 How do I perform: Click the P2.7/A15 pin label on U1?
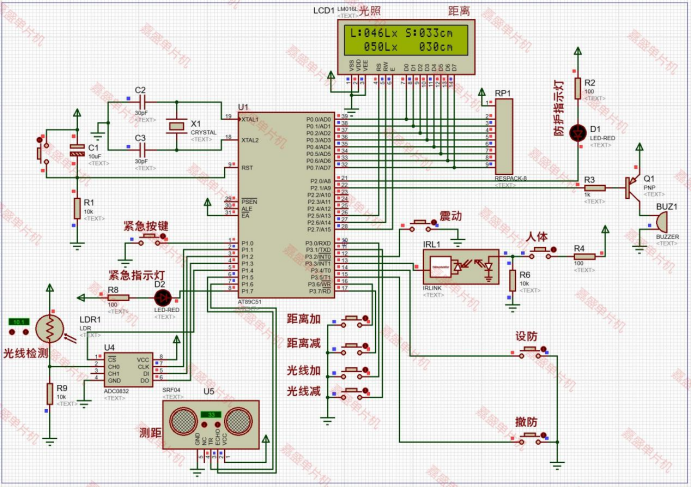pos(319,230)
